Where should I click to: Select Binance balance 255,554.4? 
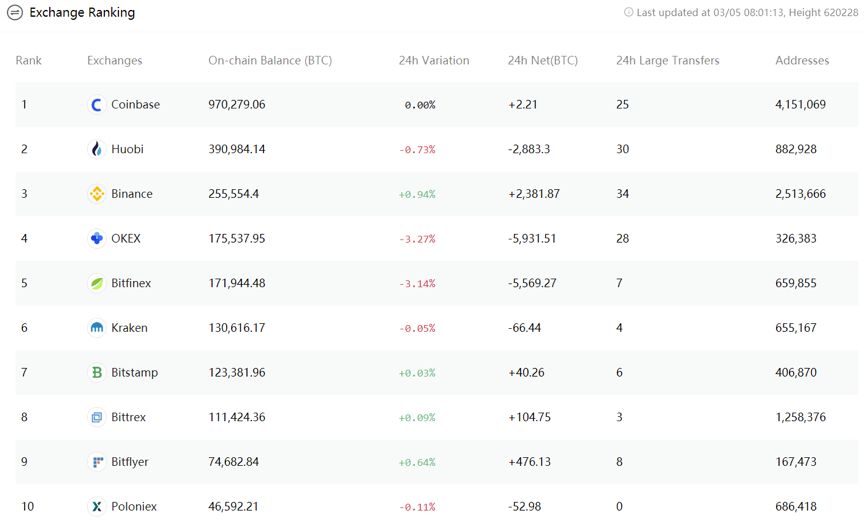tap(233, 194)
